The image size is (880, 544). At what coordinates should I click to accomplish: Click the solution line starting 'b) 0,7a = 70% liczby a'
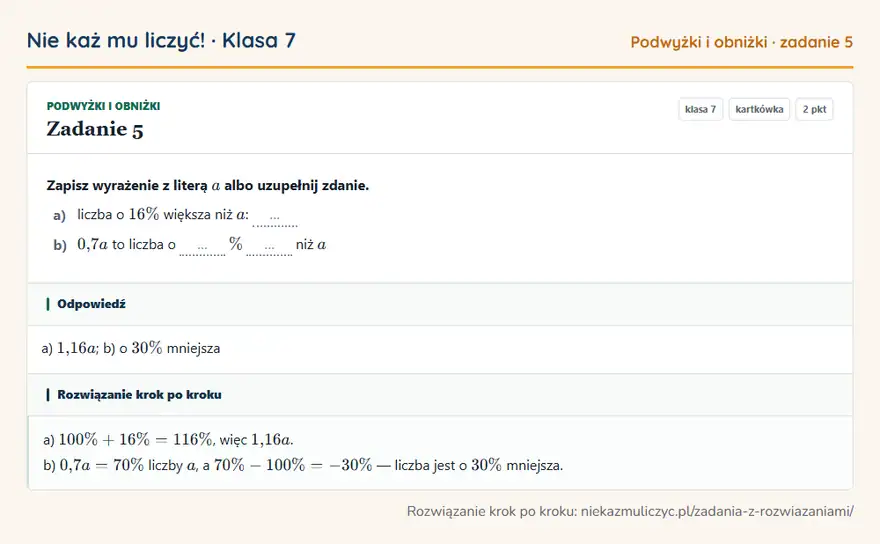tap(303, 465)
